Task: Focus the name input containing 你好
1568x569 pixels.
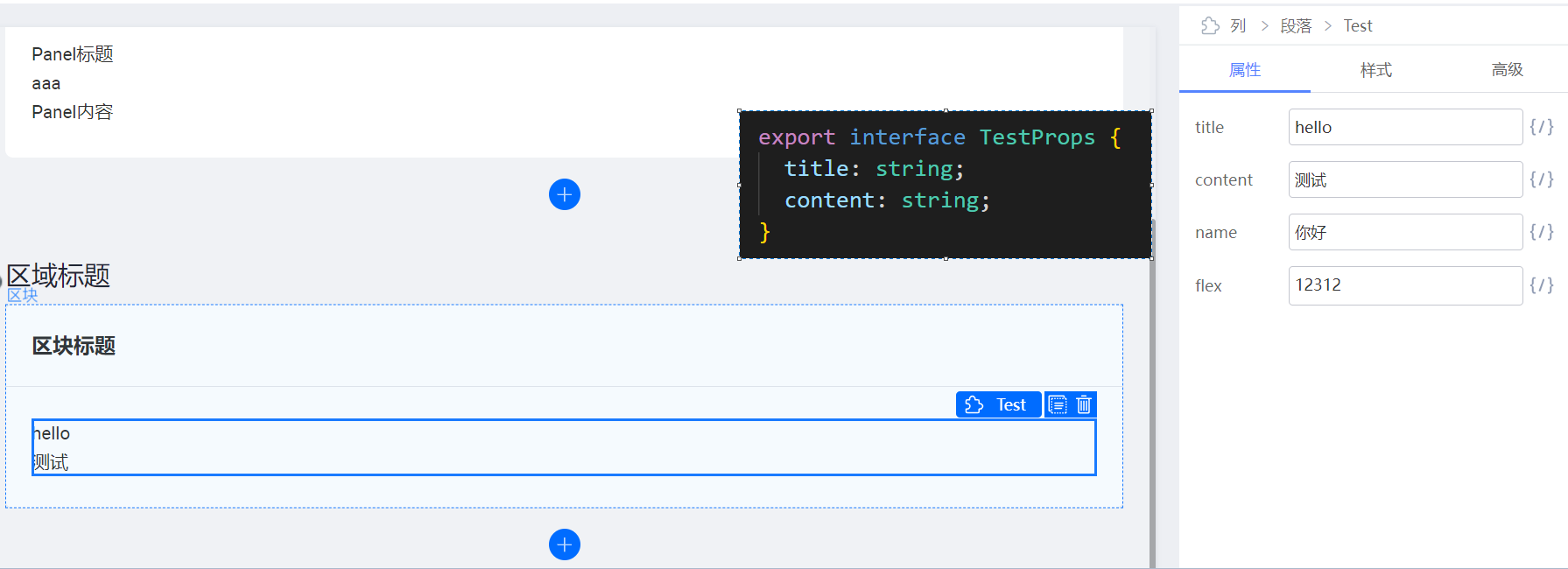Action: (x=1405, y=232)
